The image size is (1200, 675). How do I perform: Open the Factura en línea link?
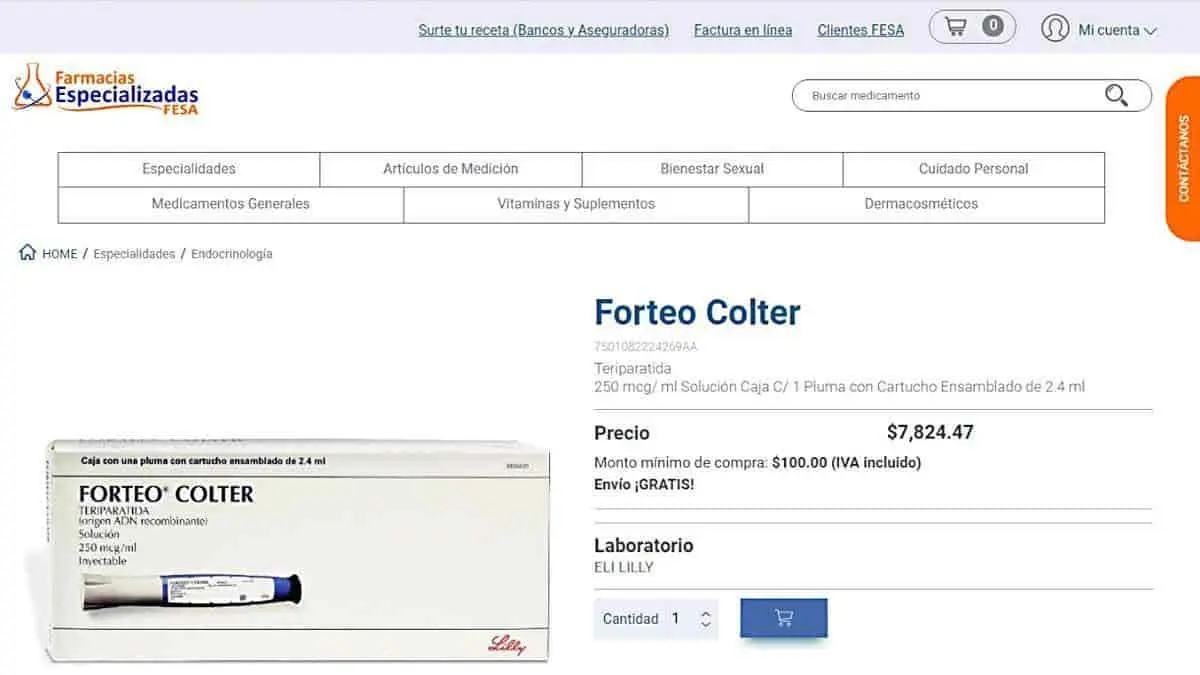[743, 30]
